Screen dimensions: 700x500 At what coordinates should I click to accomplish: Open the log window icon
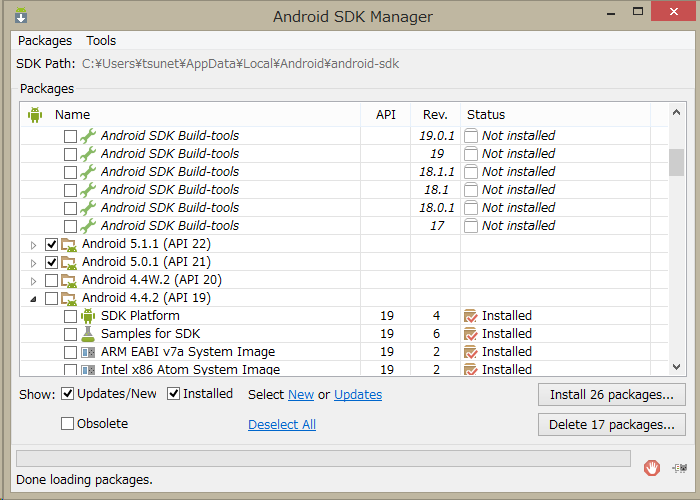680,467
